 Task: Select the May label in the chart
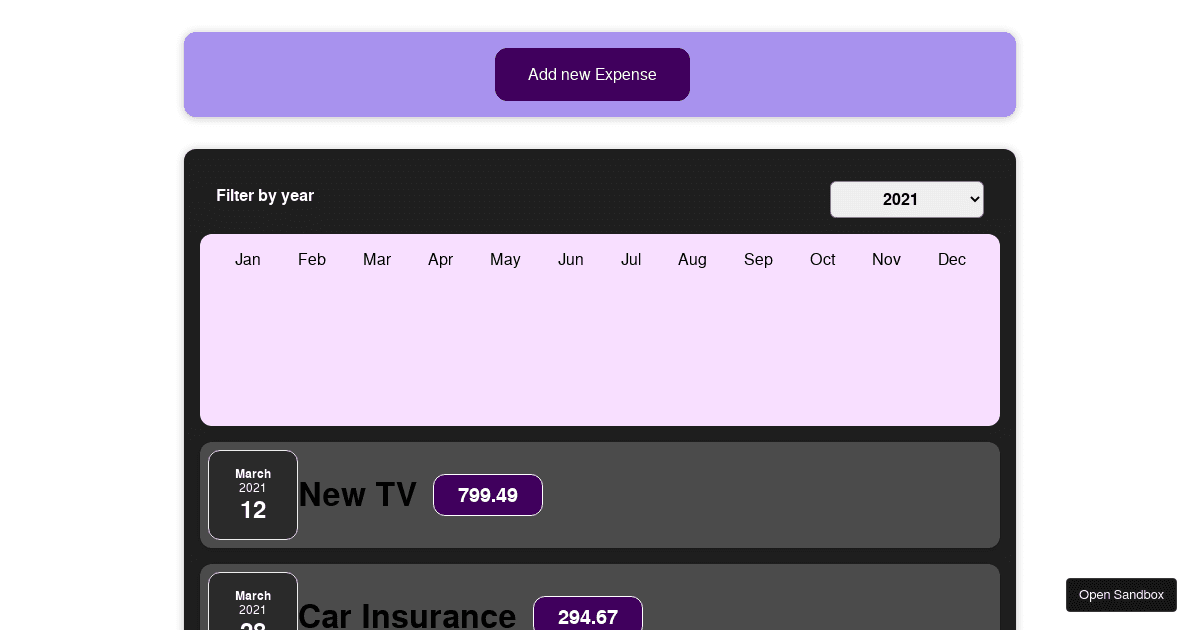505,260
